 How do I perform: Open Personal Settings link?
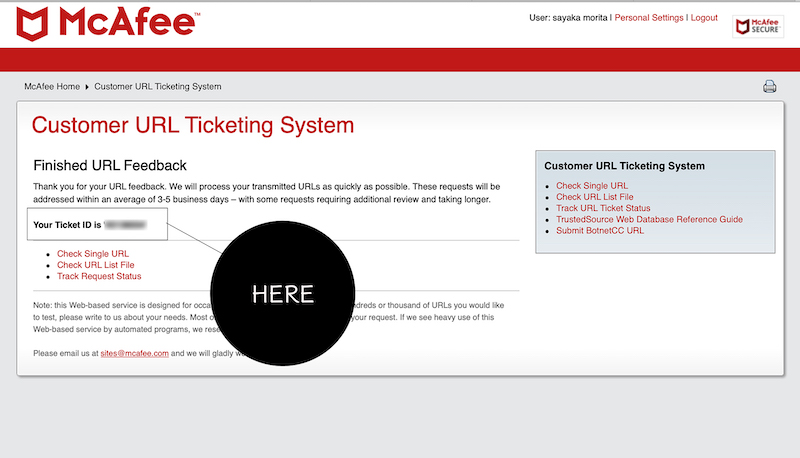[648, 18]
